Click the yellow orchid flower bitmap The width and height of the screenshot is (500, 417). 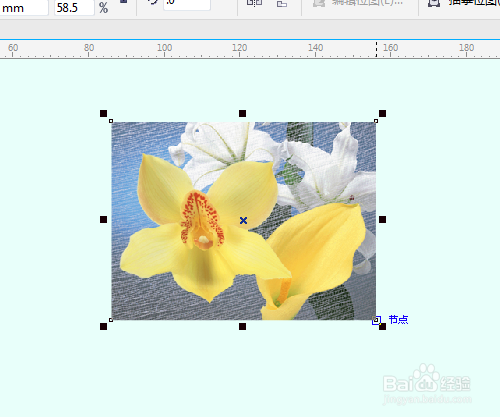point(243,221)
